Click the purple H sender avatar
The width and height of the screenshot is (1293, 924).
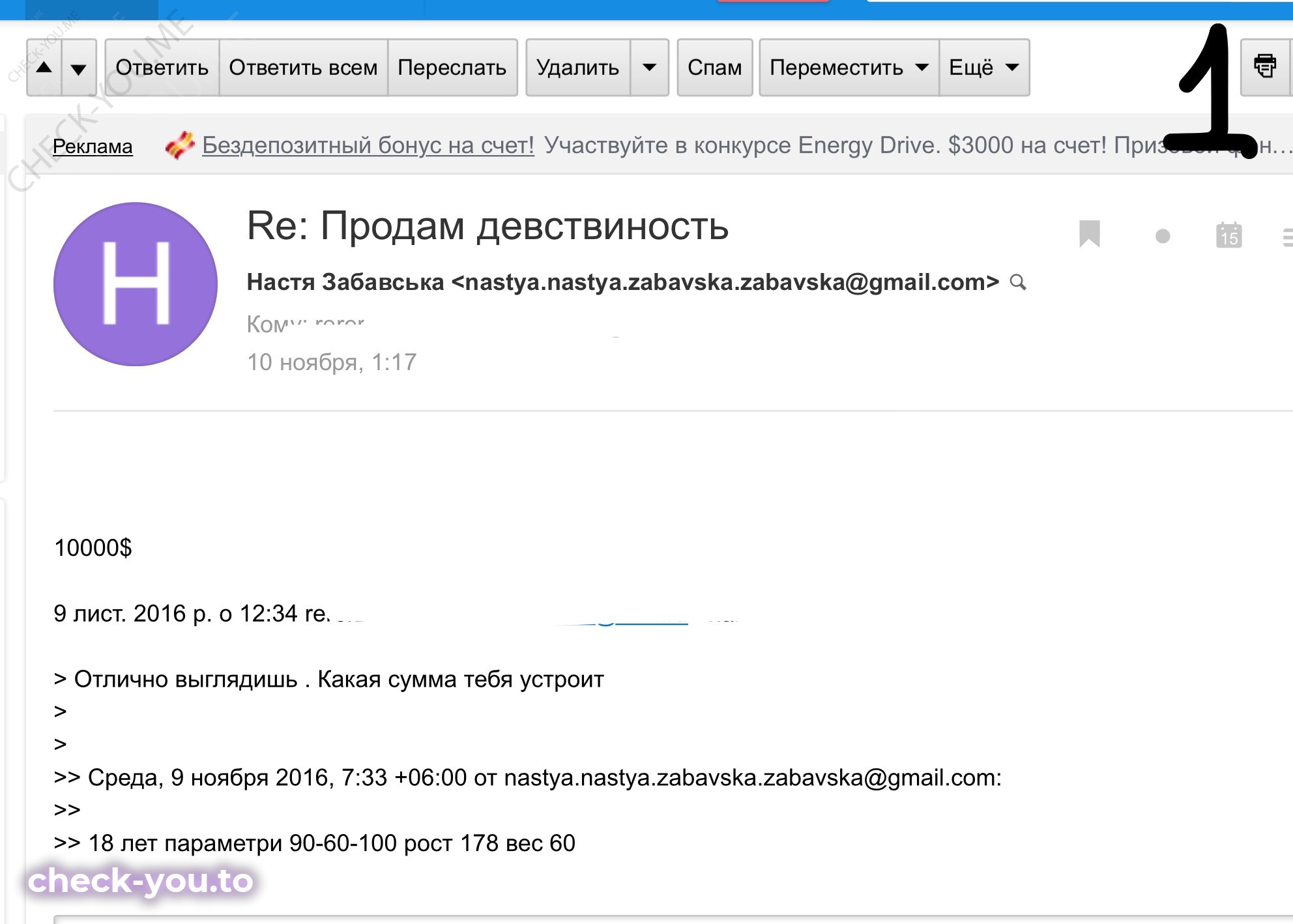click(136, 284)
